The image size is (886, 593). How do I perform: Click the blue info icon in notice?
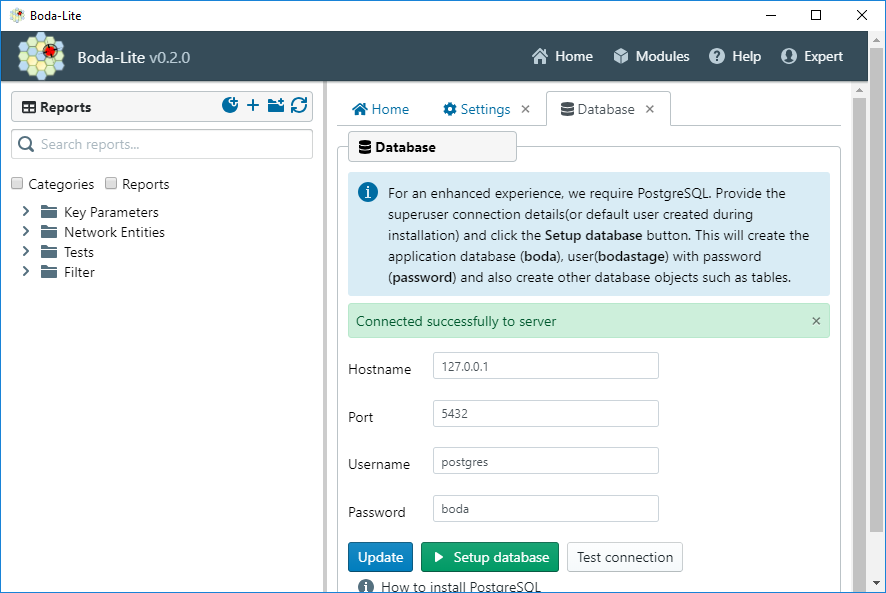(368, 192)
